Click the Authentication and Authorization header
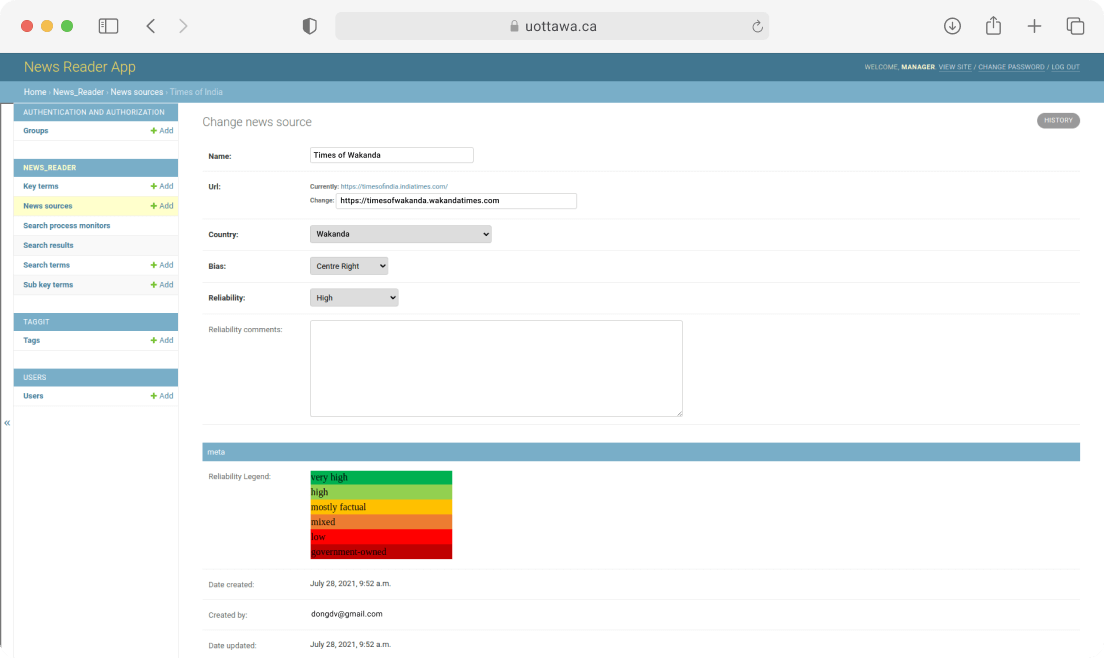This screenshot has height=658, width=1104. point(96,112)
